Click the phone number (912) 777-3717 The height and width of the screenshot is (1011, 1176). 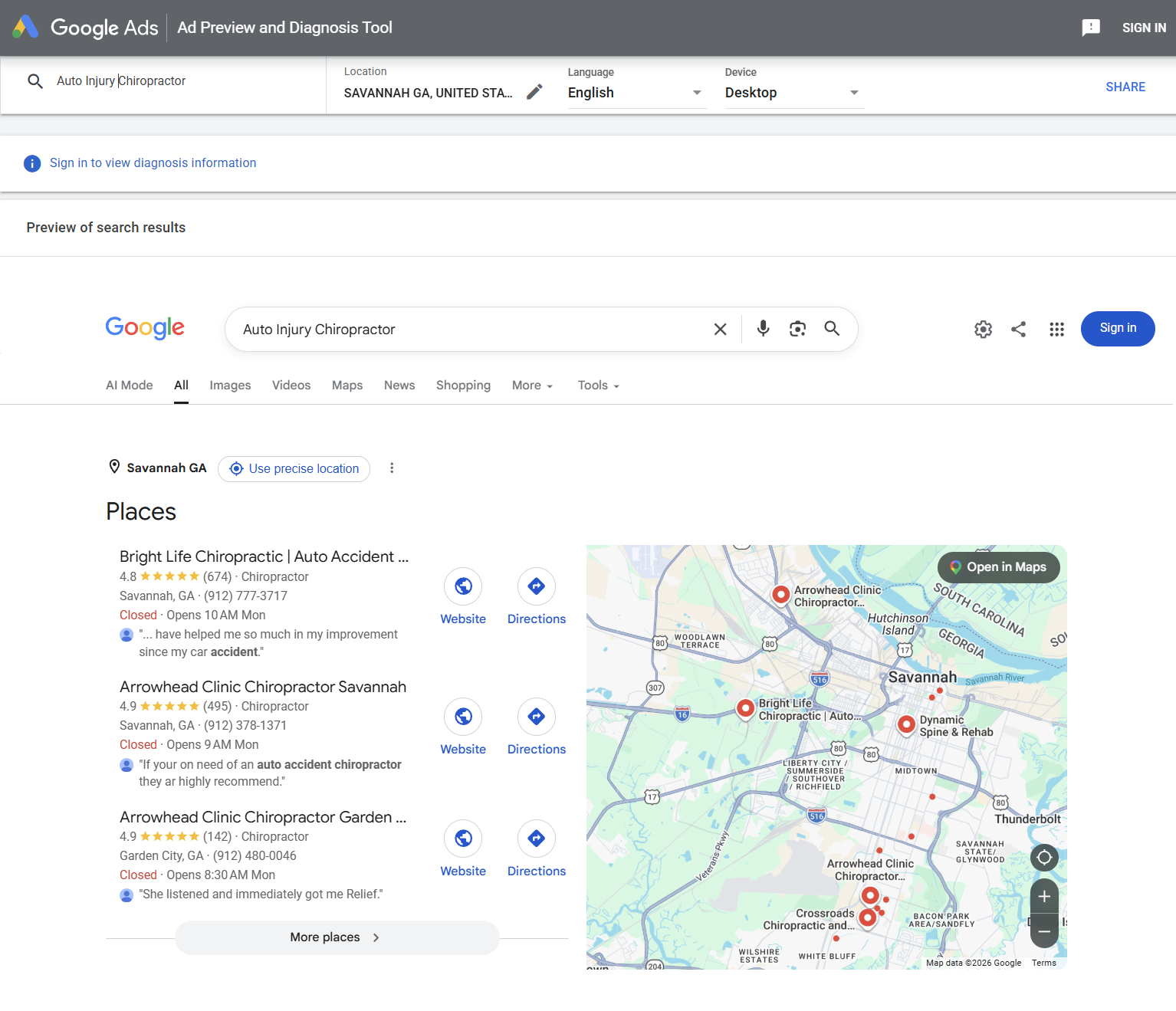pyautogui.click(x=245, y=596)
